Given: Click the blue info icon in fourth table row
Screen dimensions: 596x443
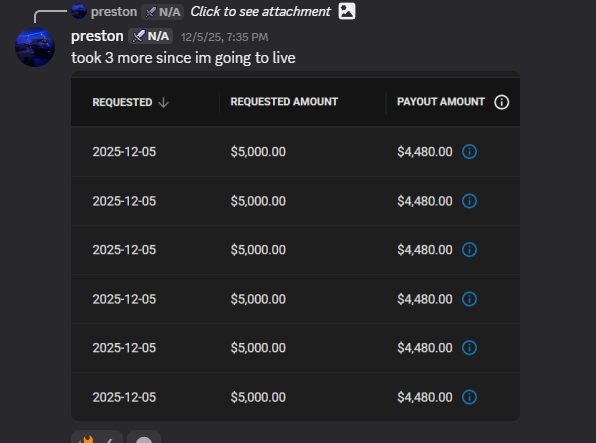Looking at the screenshot, I should (x=469, y=299).
